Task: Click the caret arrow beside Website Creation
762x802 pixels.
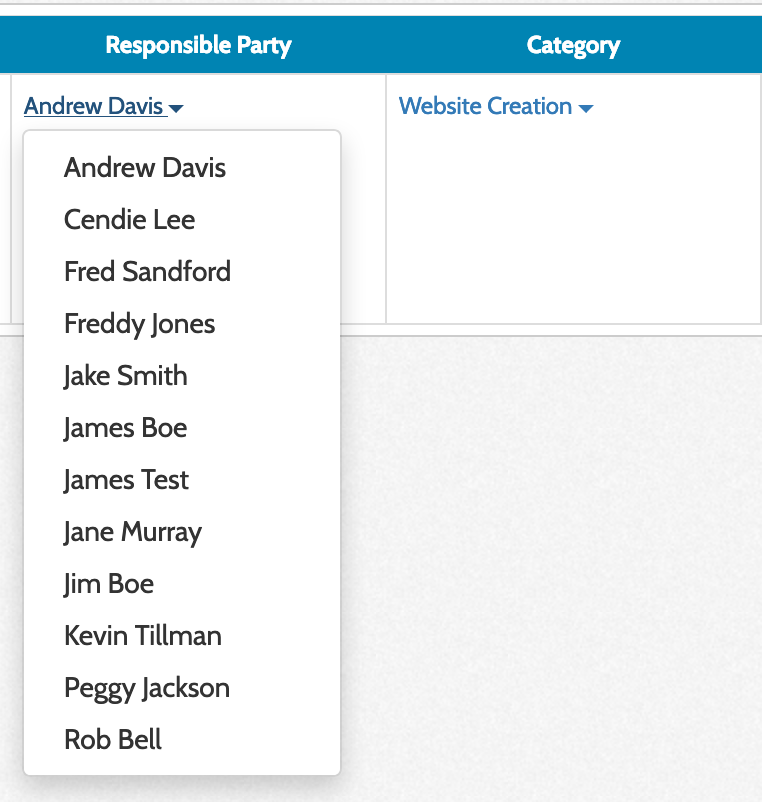Action: tap(586, 108)
